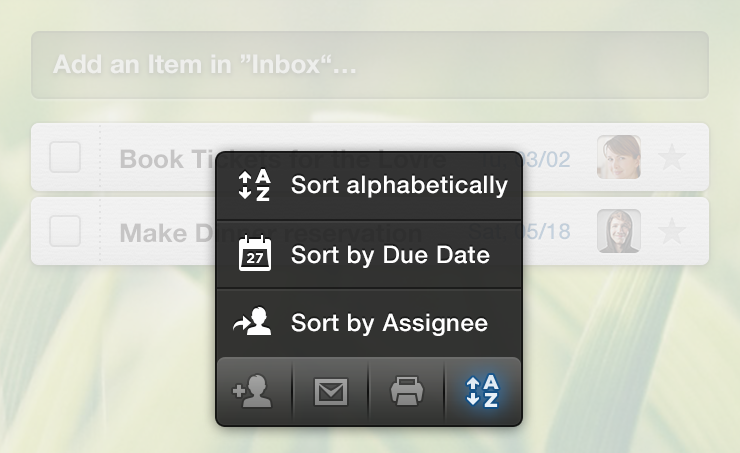Open the Book Tickets for the Louvre task title
Image resolution: width=740 pixels, height=453 pixels.
(x=165, y=159)
